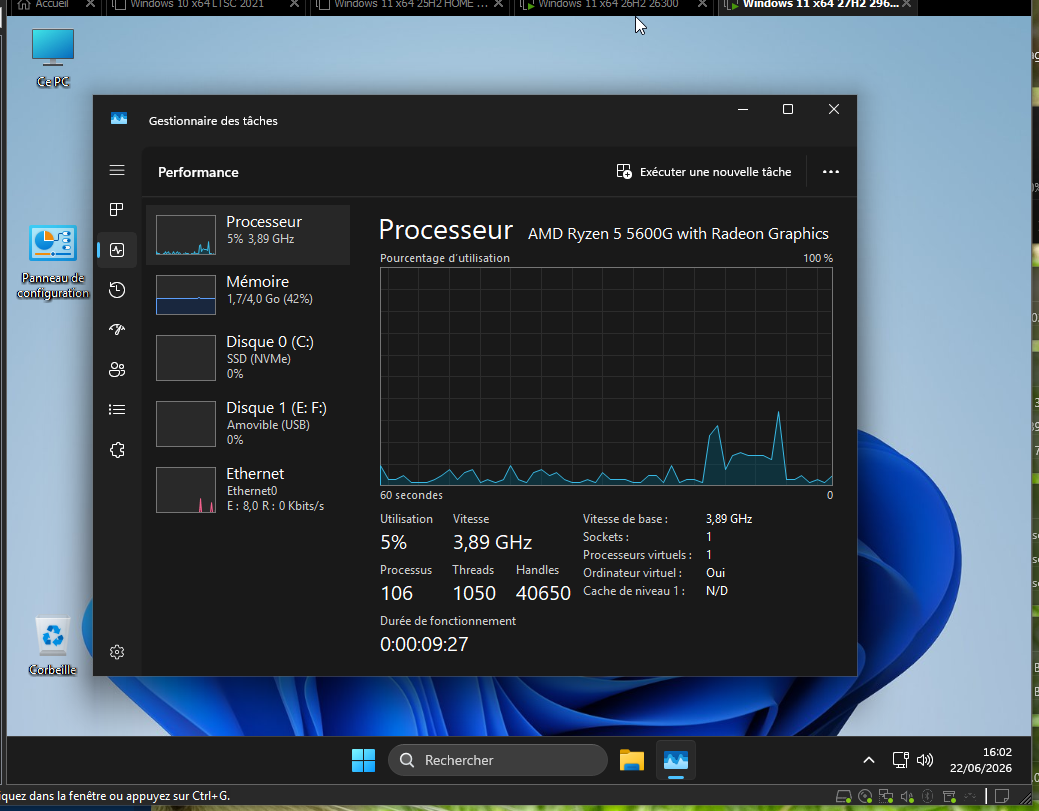Click the Handles count 40650
1039x811 pixels.
point(543,593)
